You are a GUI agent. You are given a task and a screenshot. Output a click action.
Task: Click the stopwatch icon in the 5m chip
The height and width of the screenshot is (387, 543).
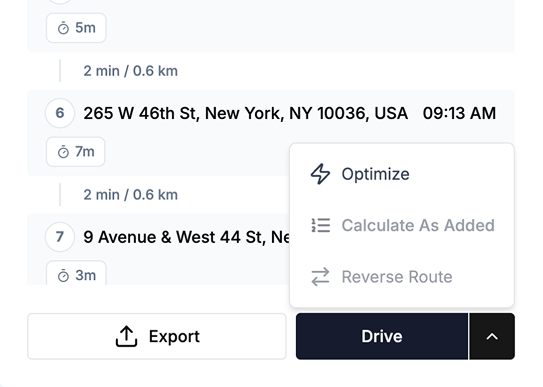[x=63, y=28]
